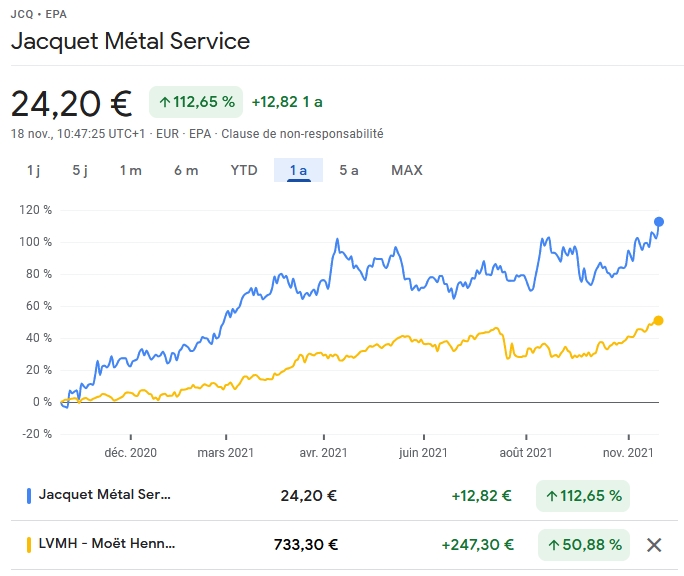Select the 1 j time range tab
The width and height of the screenshot is (684, 576).
[33, 170]
